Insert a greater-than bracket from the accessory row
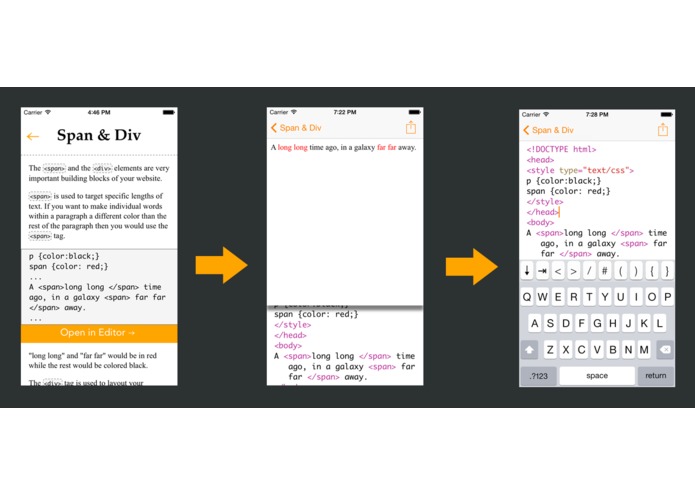This screenshot has width=695, height=494. tap(574, 271)
